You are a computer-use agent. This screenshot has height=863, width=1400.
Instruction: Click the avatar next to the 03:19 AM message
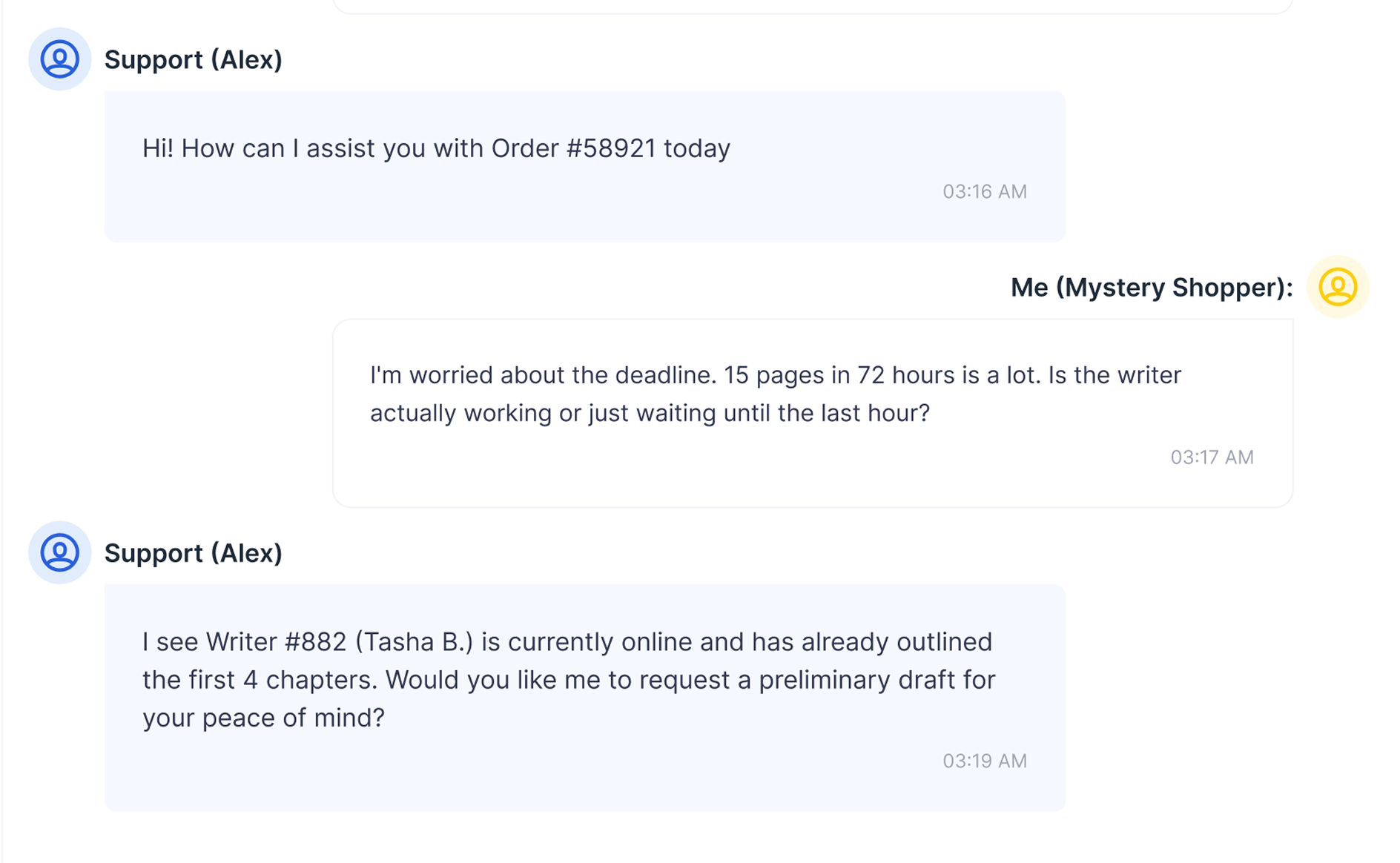coord(59,553)
